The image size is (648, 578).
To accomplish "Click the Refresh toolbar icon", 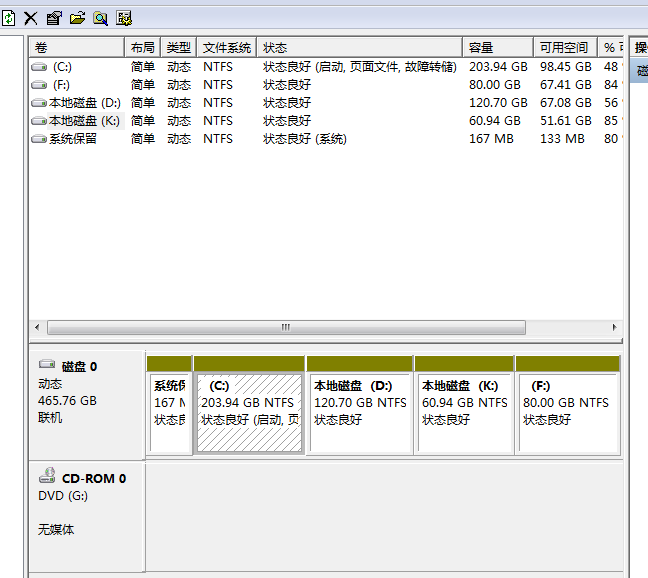I will (x=9, y=18).
